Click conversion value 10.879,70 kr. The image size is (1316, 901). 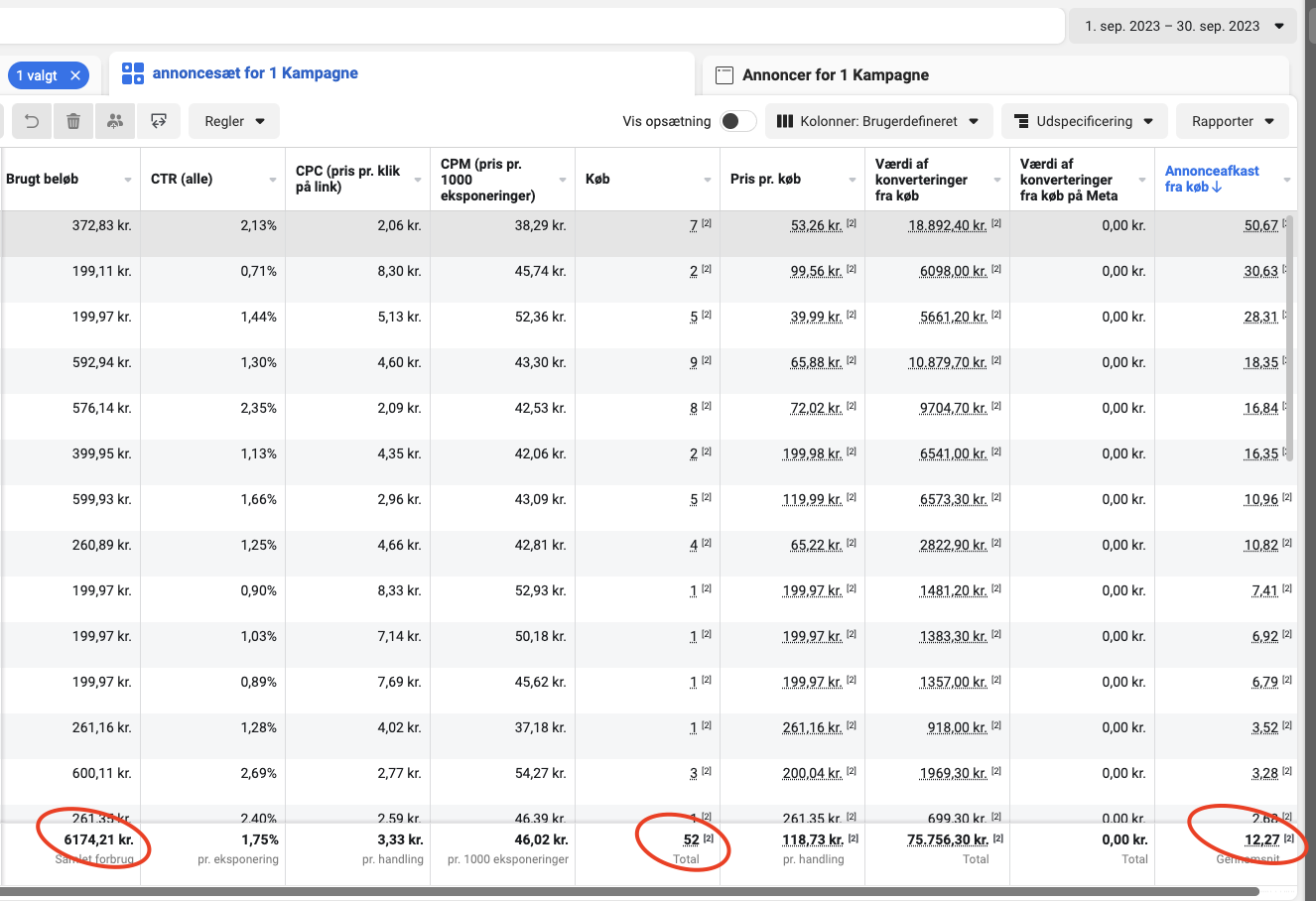(948, 362)
